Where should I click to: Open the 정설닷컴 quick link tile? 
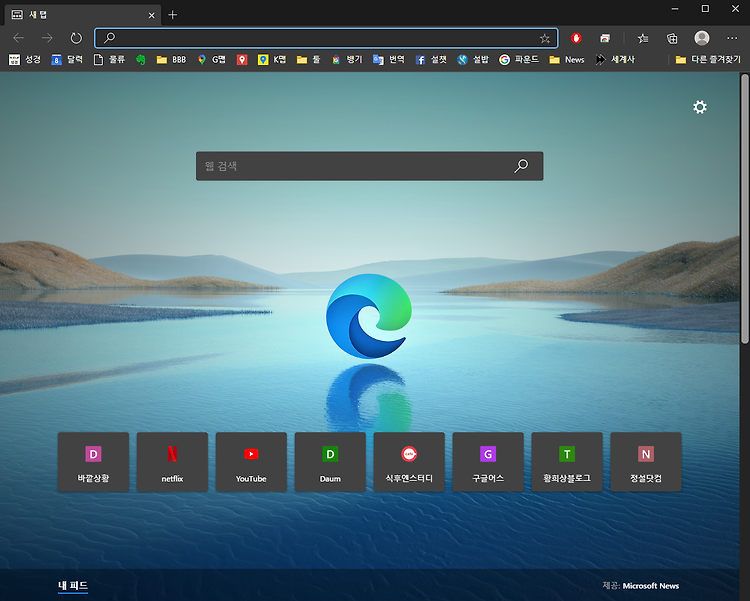click(646, 462)
